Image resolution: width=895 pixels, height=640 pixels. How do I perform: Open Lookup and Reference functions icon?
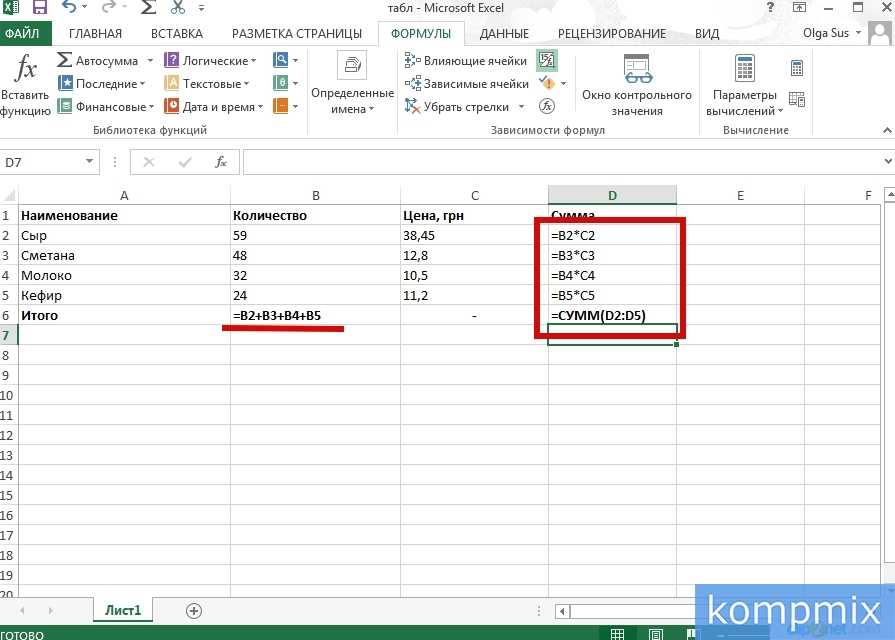coord(285,61)
